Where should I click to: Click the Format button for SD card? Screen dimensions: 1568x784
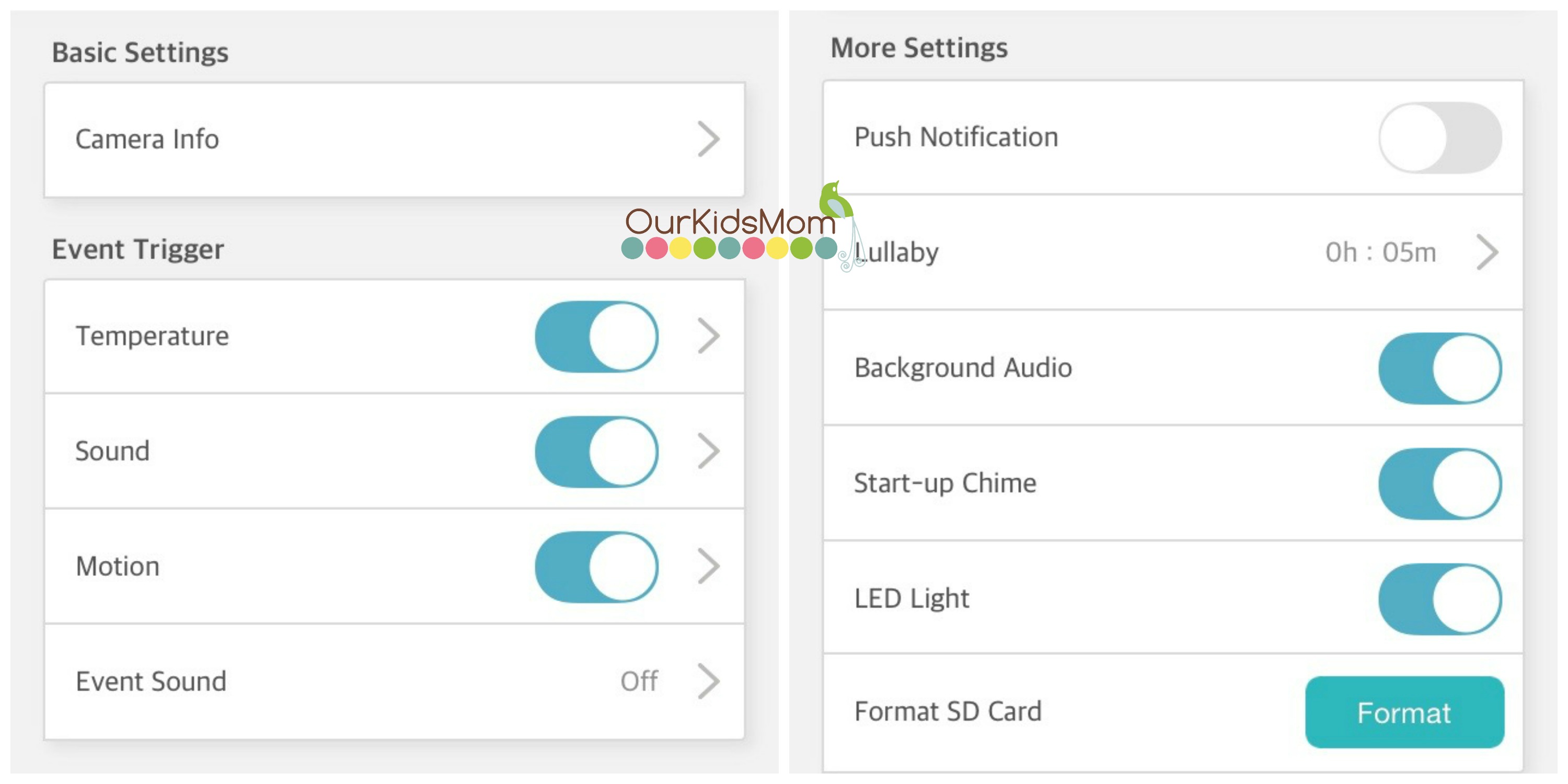point(1404,712)
